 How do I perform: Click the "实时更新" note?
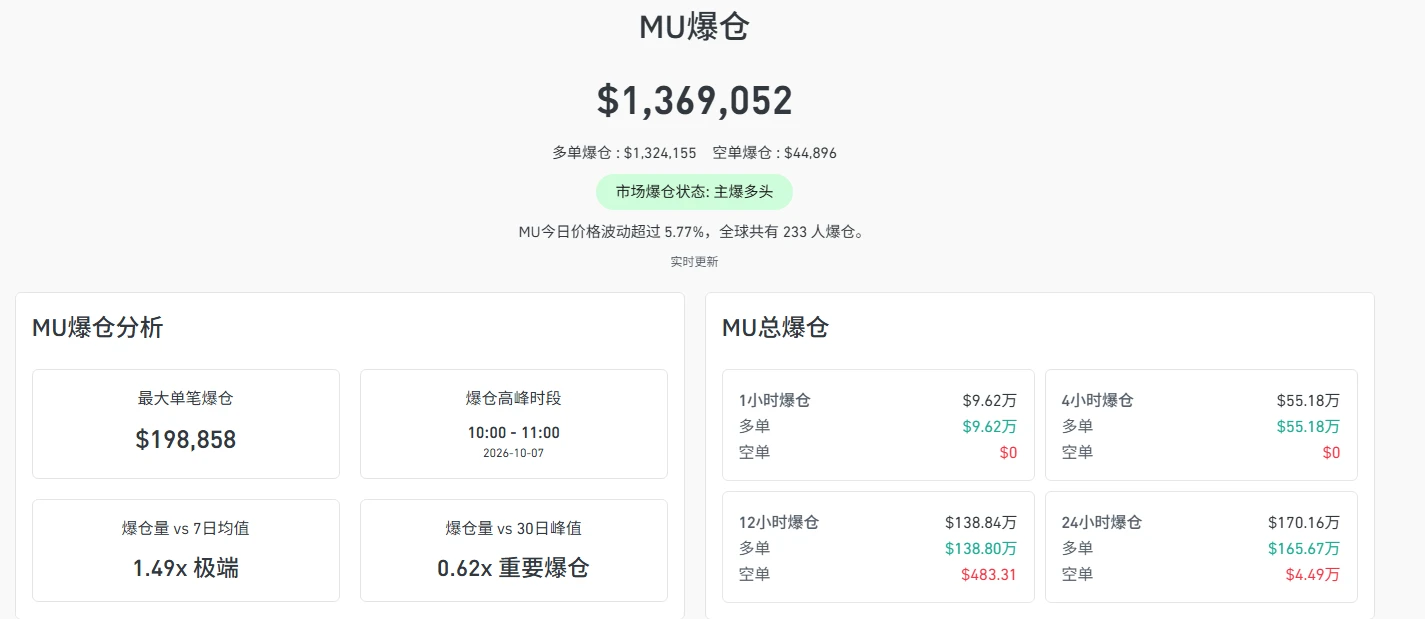point(694,262)
